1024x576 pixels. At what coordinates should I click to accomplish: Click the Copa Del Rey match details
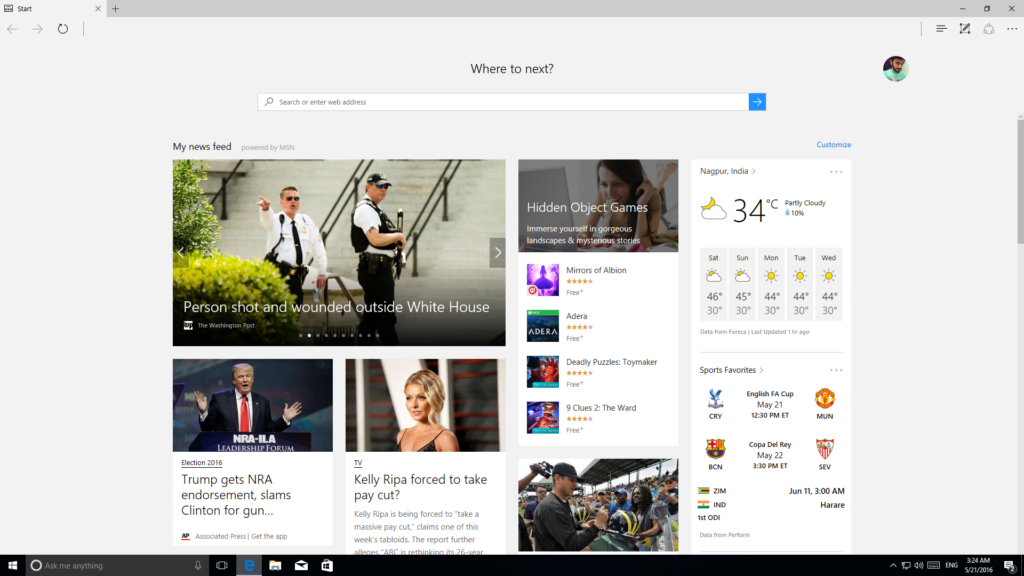coord(770,455)
